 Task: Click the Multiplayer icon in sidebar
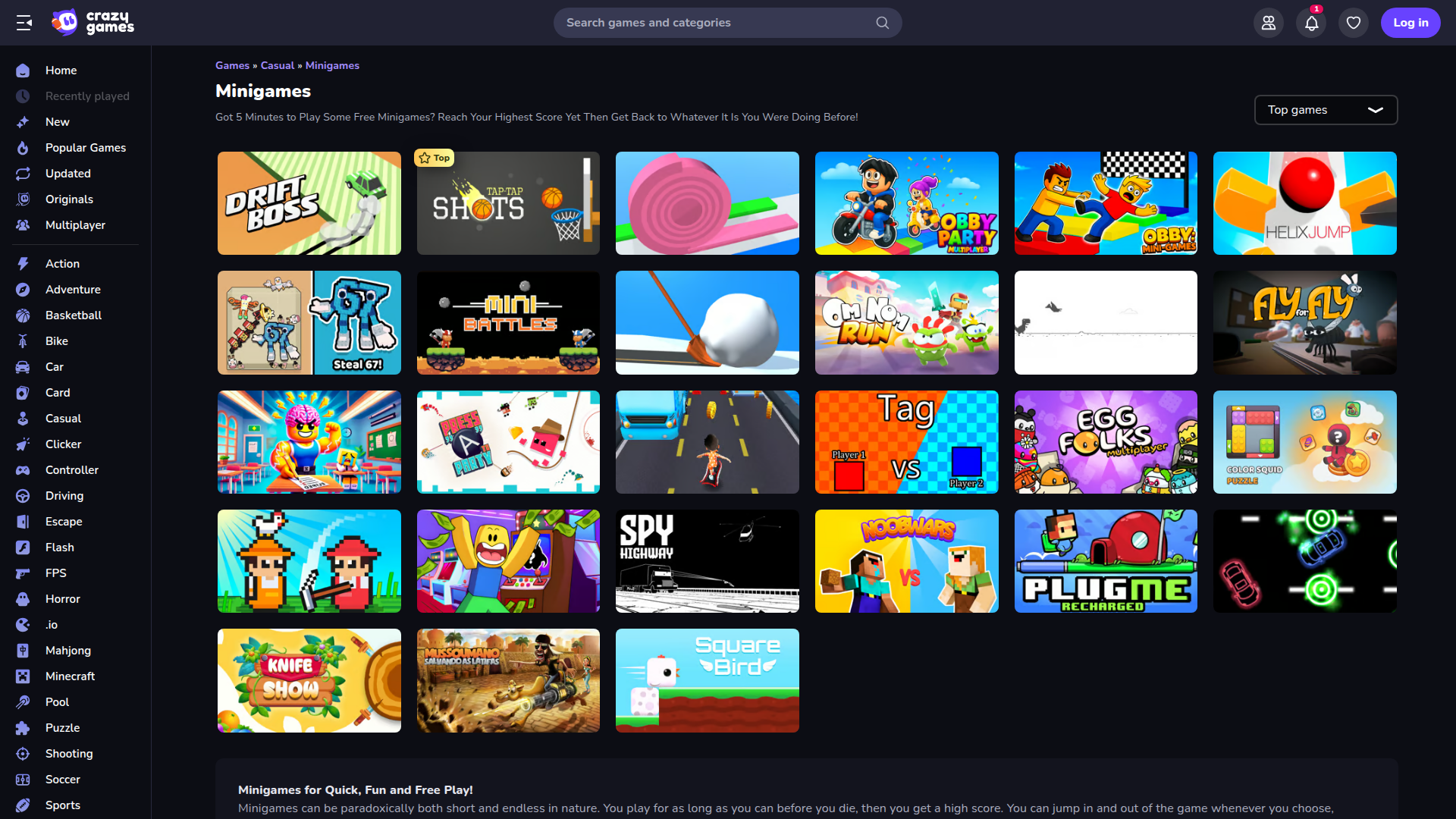23,225
